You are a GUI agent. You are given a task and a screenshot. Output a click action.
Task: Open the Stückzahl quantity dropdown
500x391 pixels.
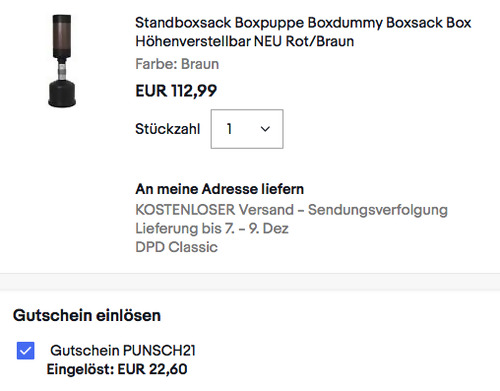coord(247,129)
